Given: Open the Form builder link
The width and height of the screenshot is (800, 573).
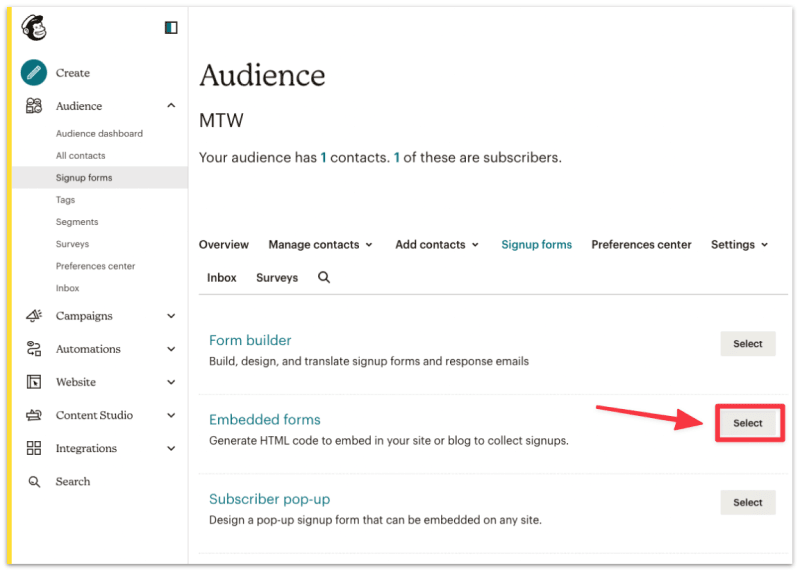Looking at the screenshot, I should pos(250,340).
